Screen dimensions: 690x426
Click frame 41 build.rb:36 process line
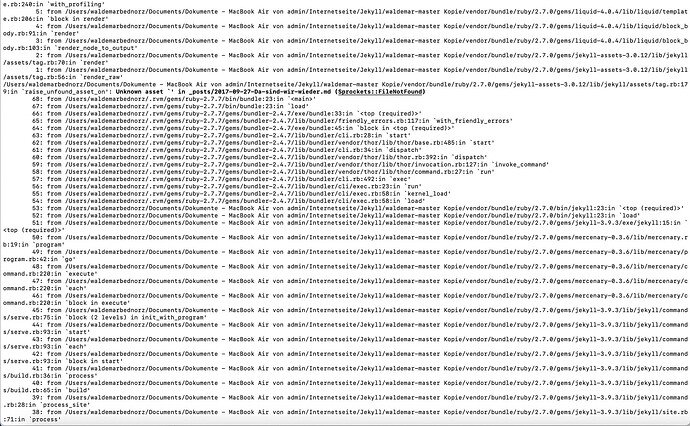pyautogui.click(x=345, y=371)
